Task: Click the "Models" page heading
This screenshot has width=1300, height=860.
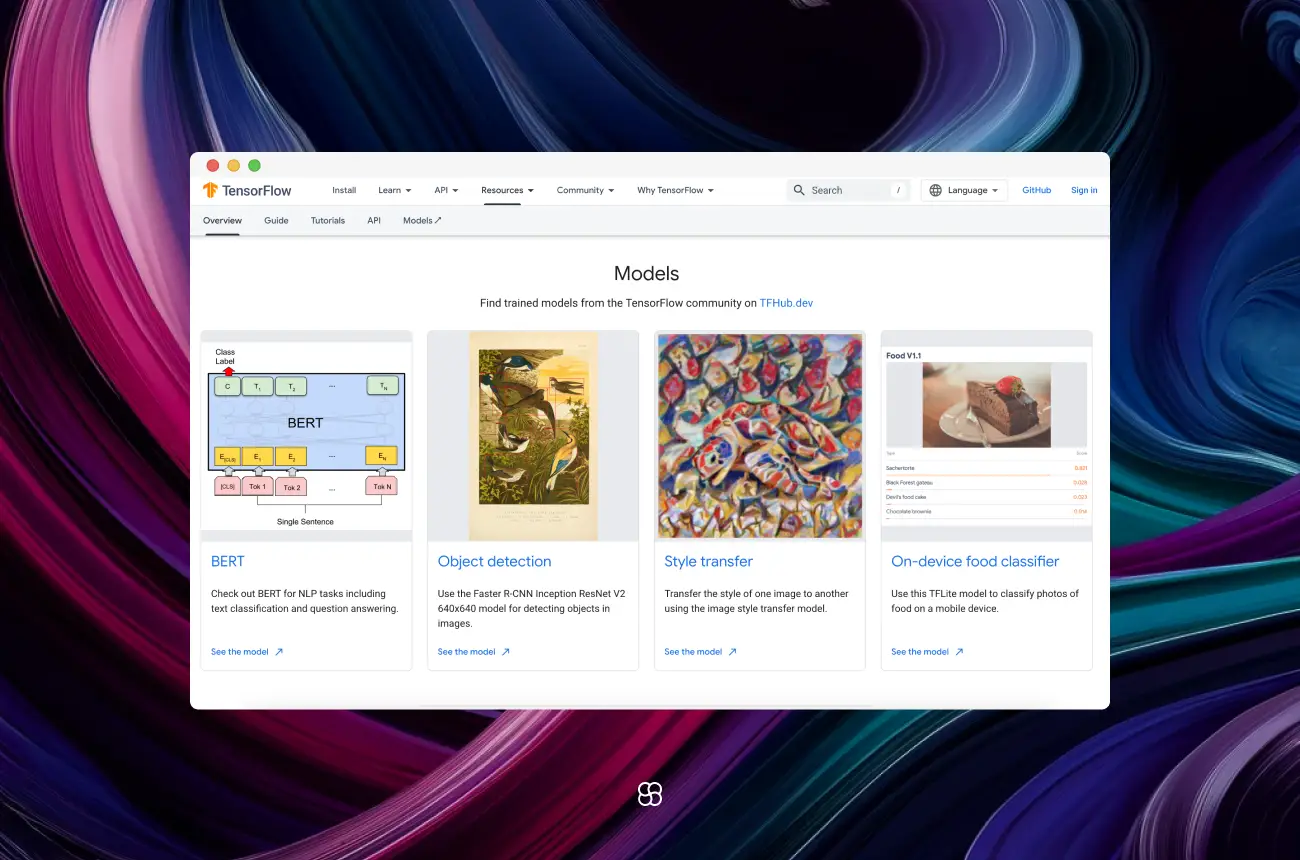Action: (647, 274)
